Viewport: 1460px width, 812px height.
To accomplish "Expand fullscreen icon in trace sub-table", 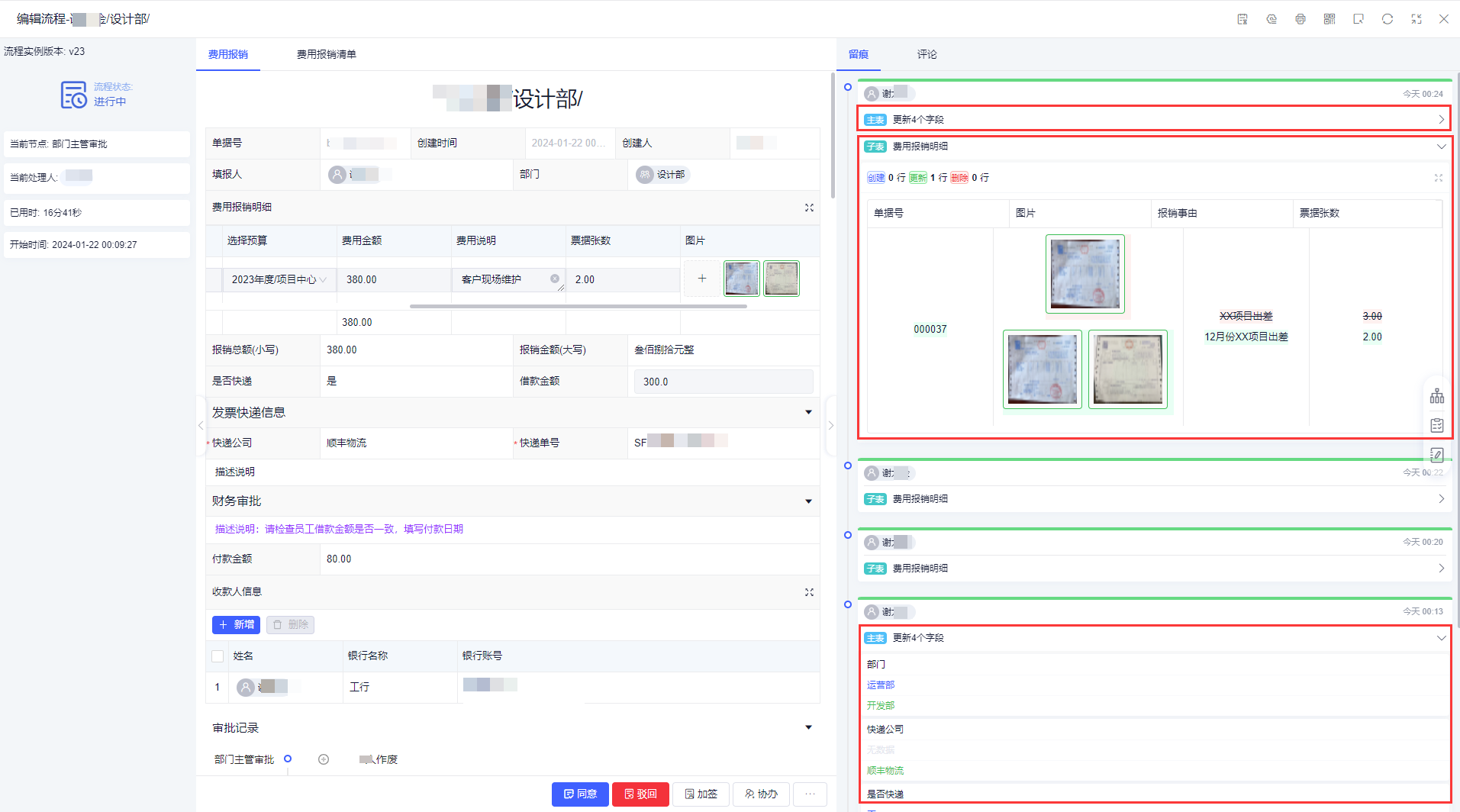I will pyautogui.click(x=1439, y=178).
